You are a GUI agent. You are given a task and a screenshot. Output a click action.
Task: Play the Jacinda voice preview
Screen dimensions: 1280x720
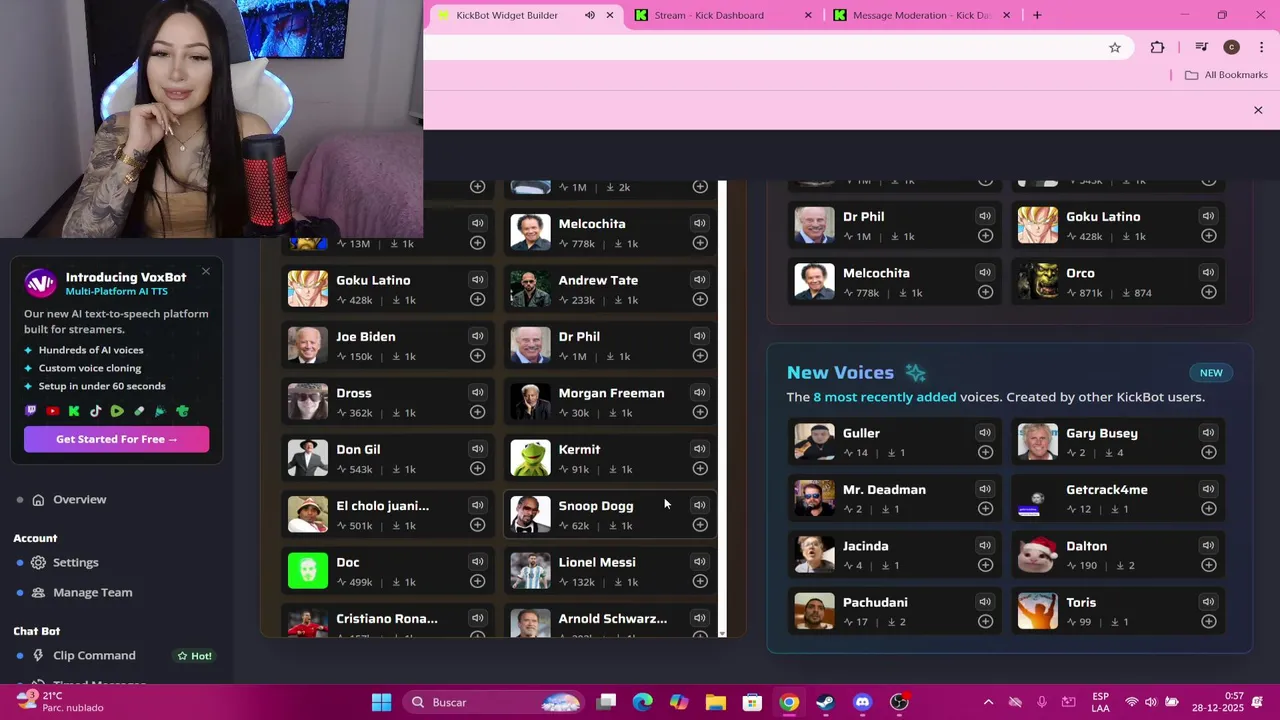[x=985, y=546]
